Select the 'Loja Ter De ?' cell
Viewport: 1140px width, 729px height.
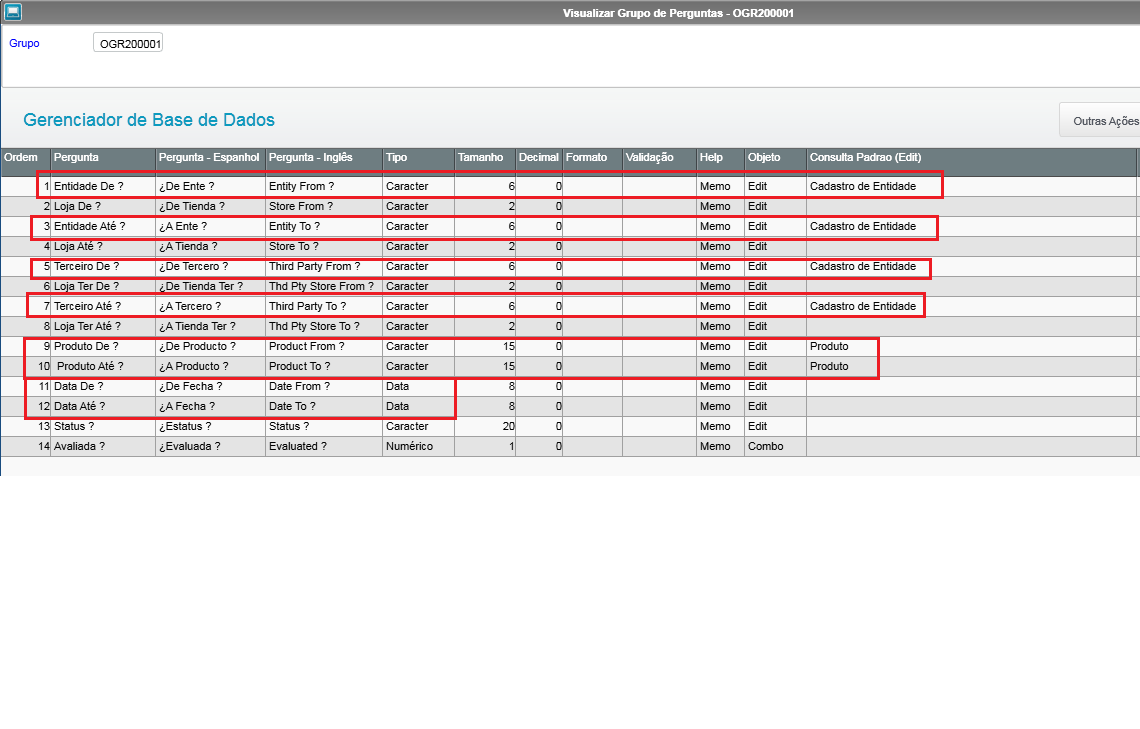103,286
